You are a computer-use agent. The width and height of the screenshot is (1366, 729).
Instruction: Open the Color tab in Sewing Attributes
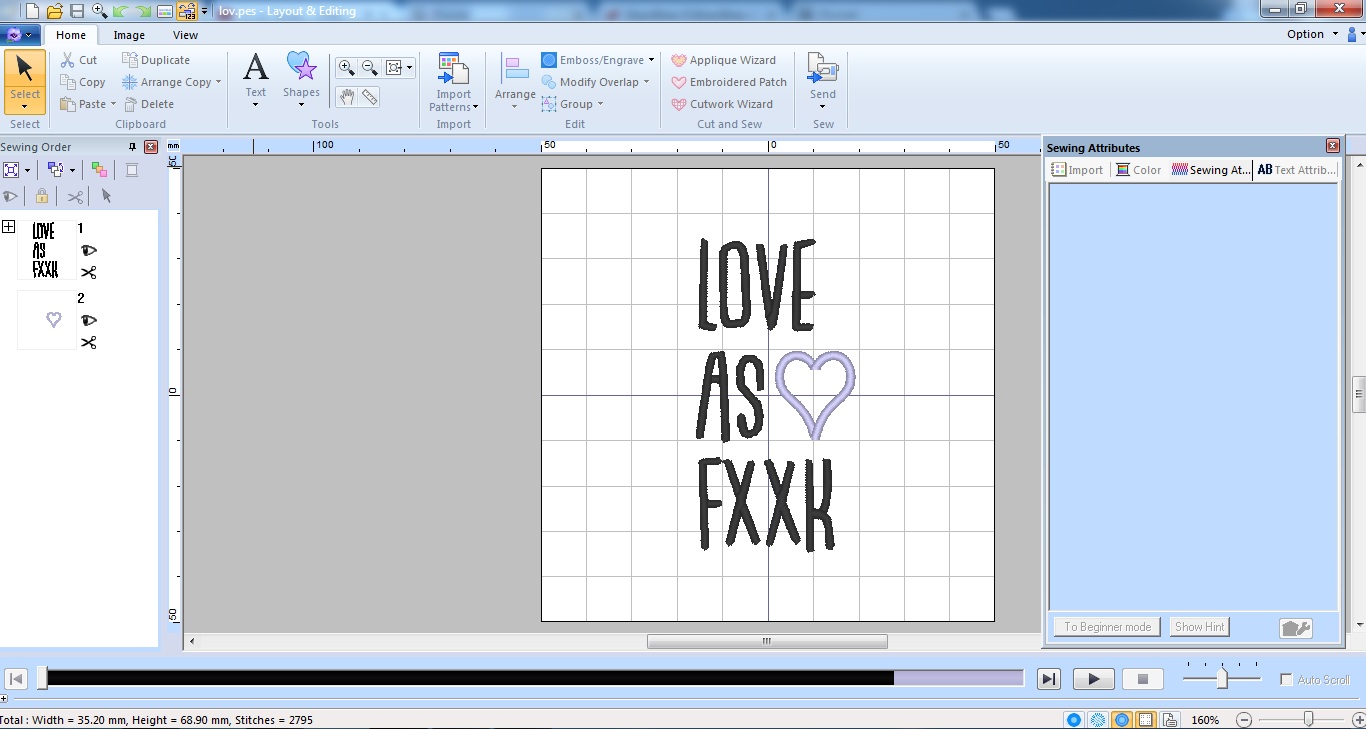click(1138, 170)
